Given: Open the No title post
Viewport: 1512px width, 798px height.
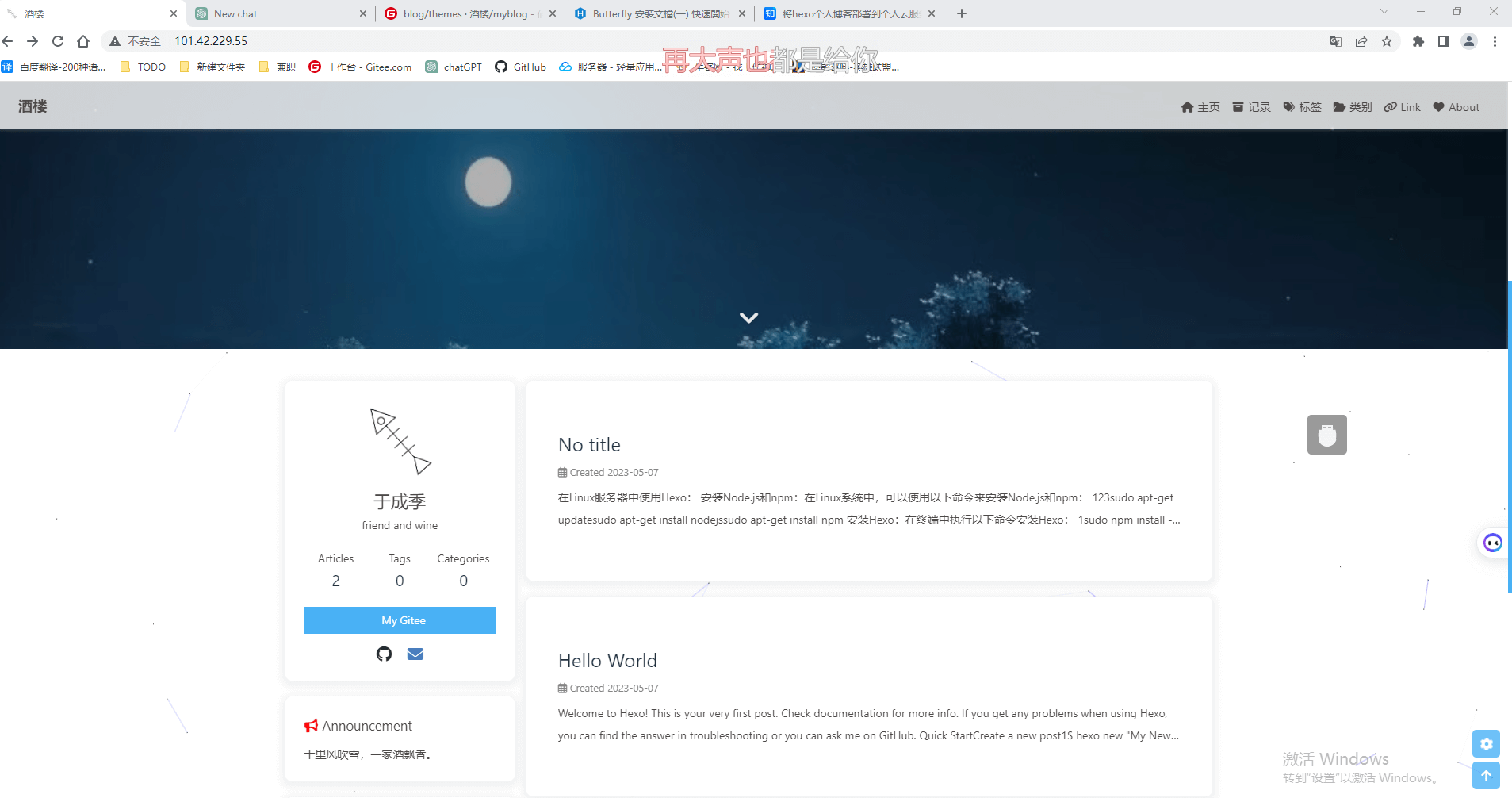Looking at the screenshot, I should pyautogui.click(x=589, y=445).
